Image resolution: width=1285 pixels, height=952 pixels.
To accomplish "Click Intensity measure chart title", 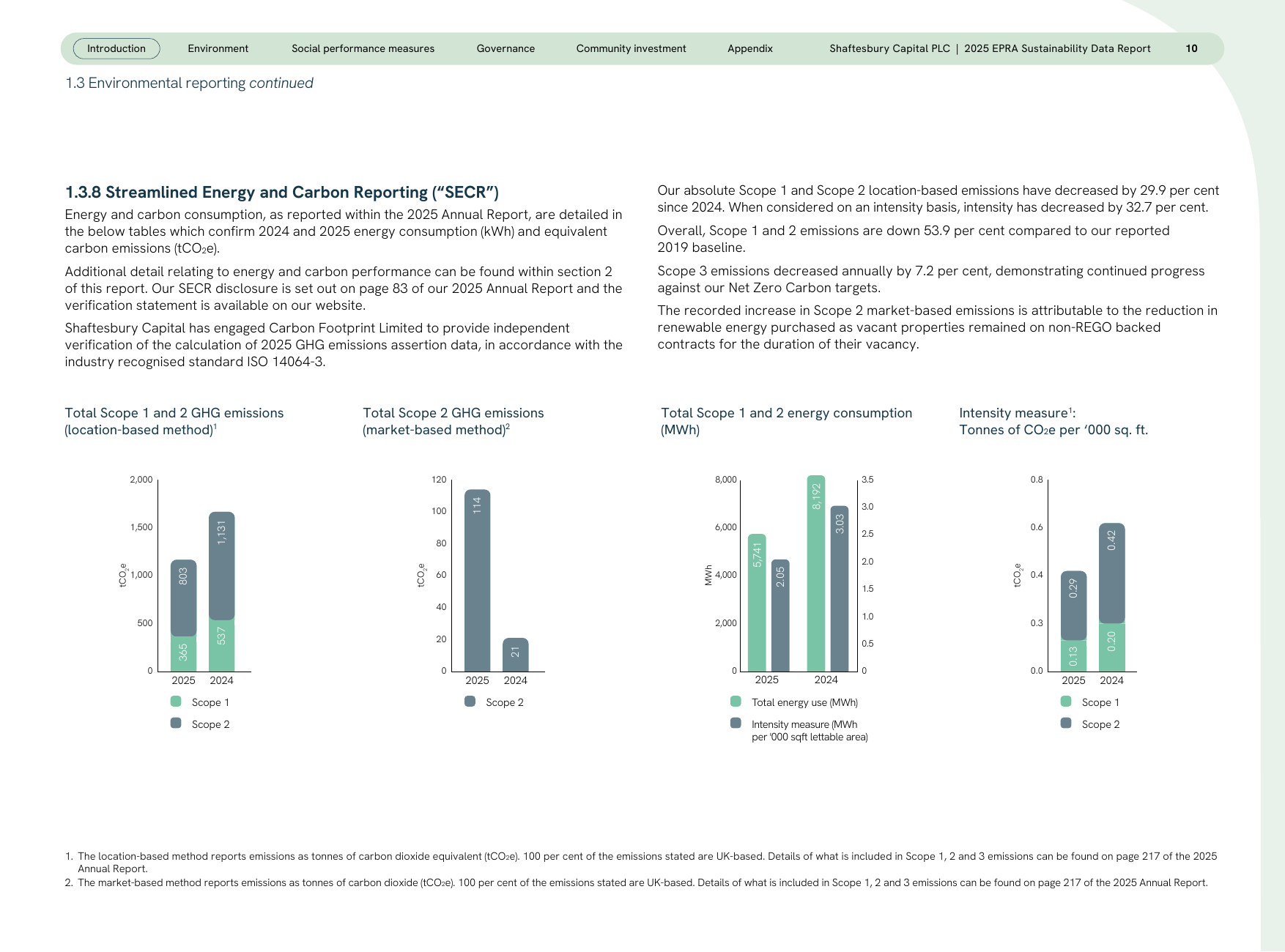I will (x=1053, y=421).
